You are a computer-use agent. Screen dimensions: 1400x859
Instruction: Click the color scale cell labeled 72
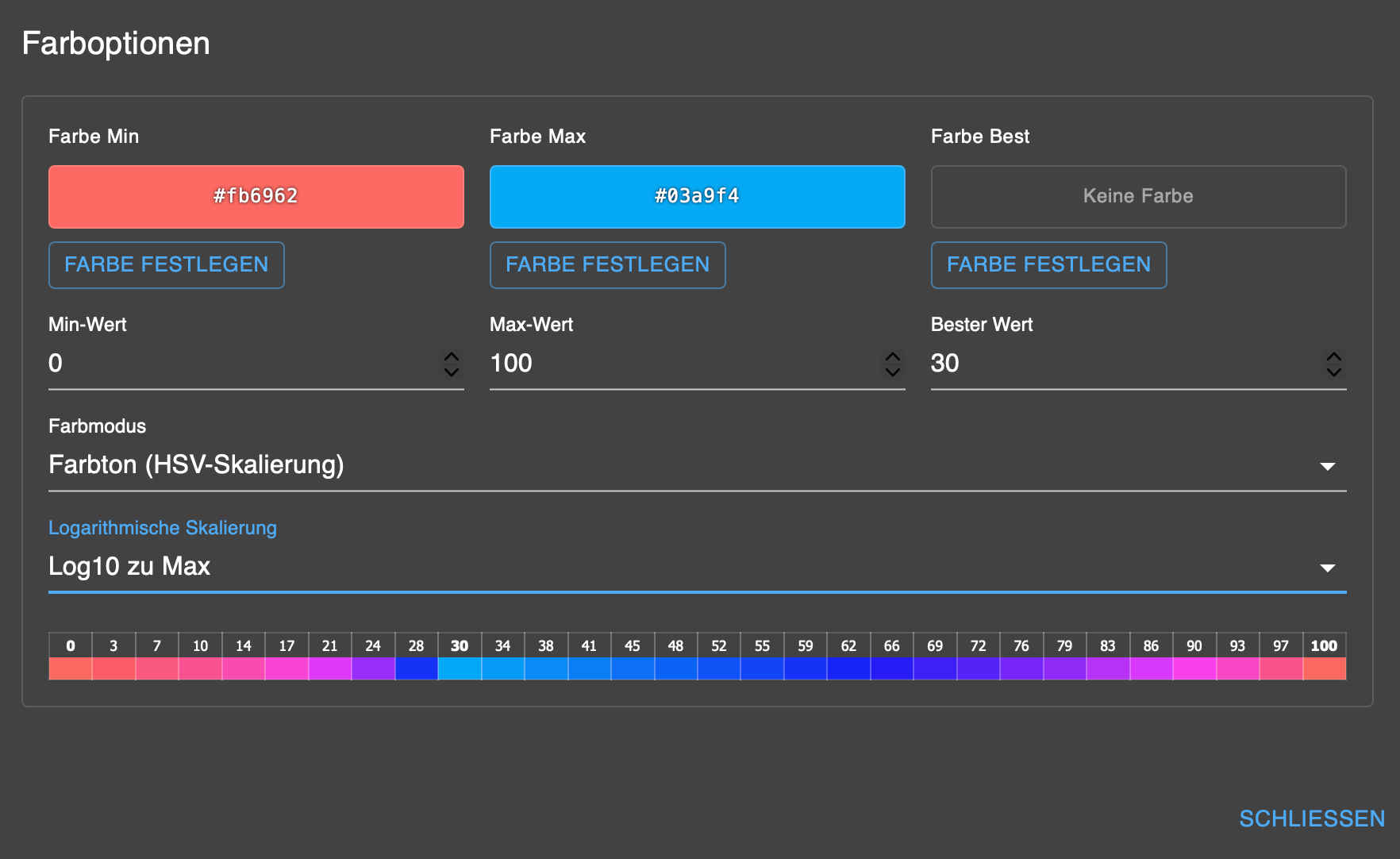click(x=979, y=657)
